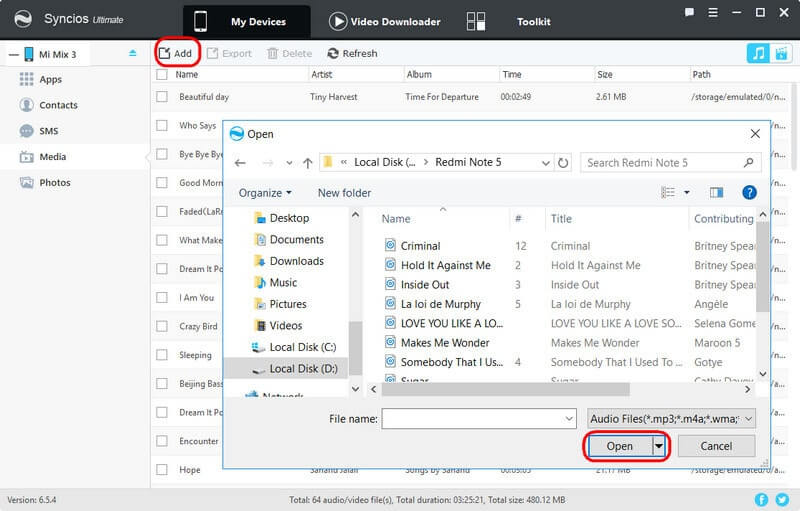Screen dimensions: 800x511
Task: Open the Toolkit grid icon
Action: [x=476, y=21]
